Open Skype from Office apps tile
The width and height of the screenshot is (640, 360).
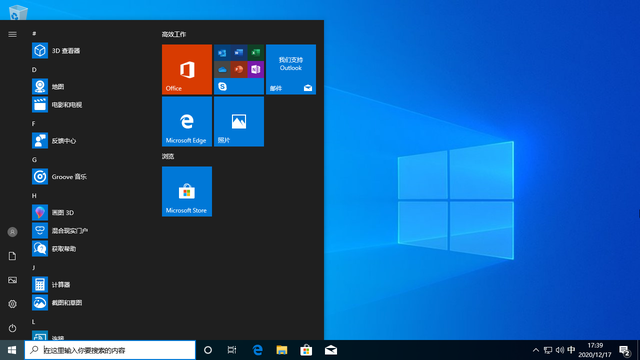point(222,86)
